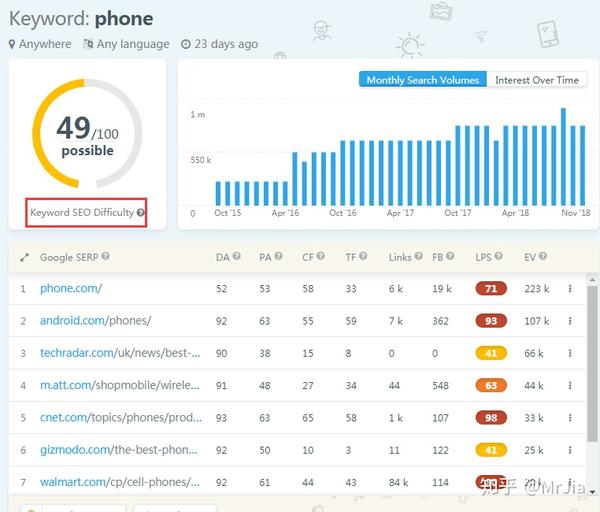Image resolution: width=600 pixels, height=512 pixels.
Task: Open the android.com/phones/ result link
Action: tap(96, 321)
